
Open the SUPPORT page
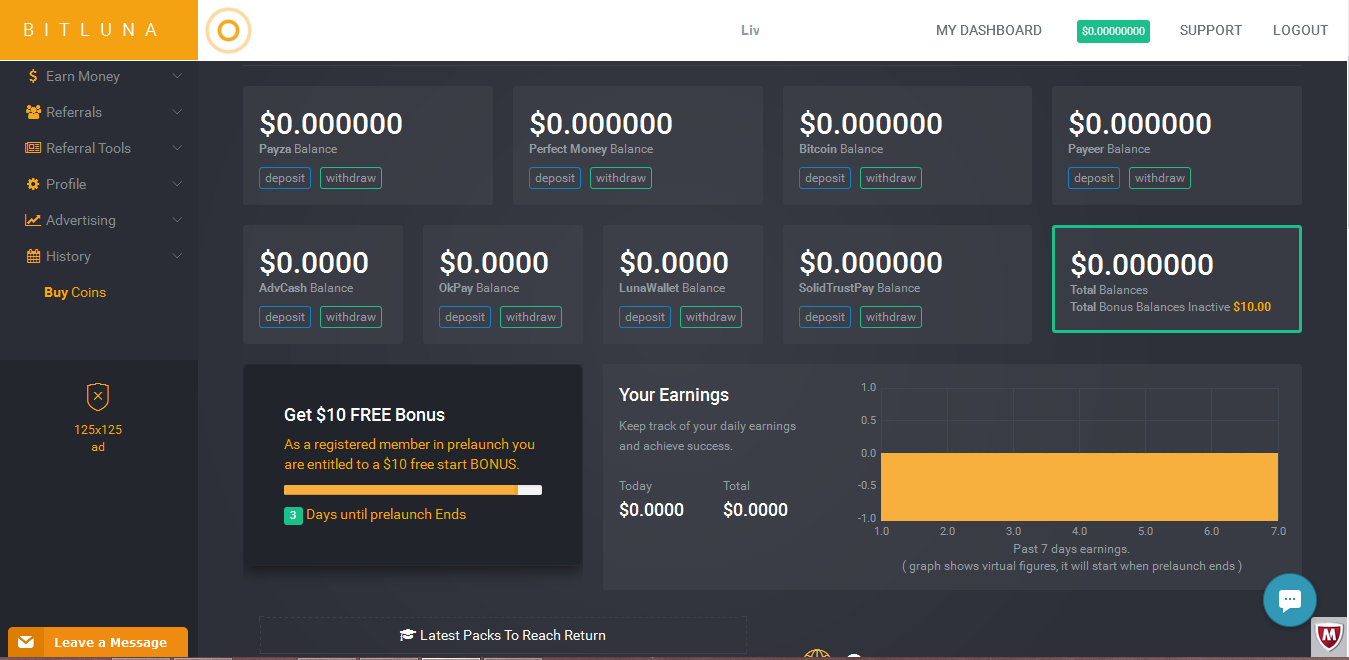1211,30
